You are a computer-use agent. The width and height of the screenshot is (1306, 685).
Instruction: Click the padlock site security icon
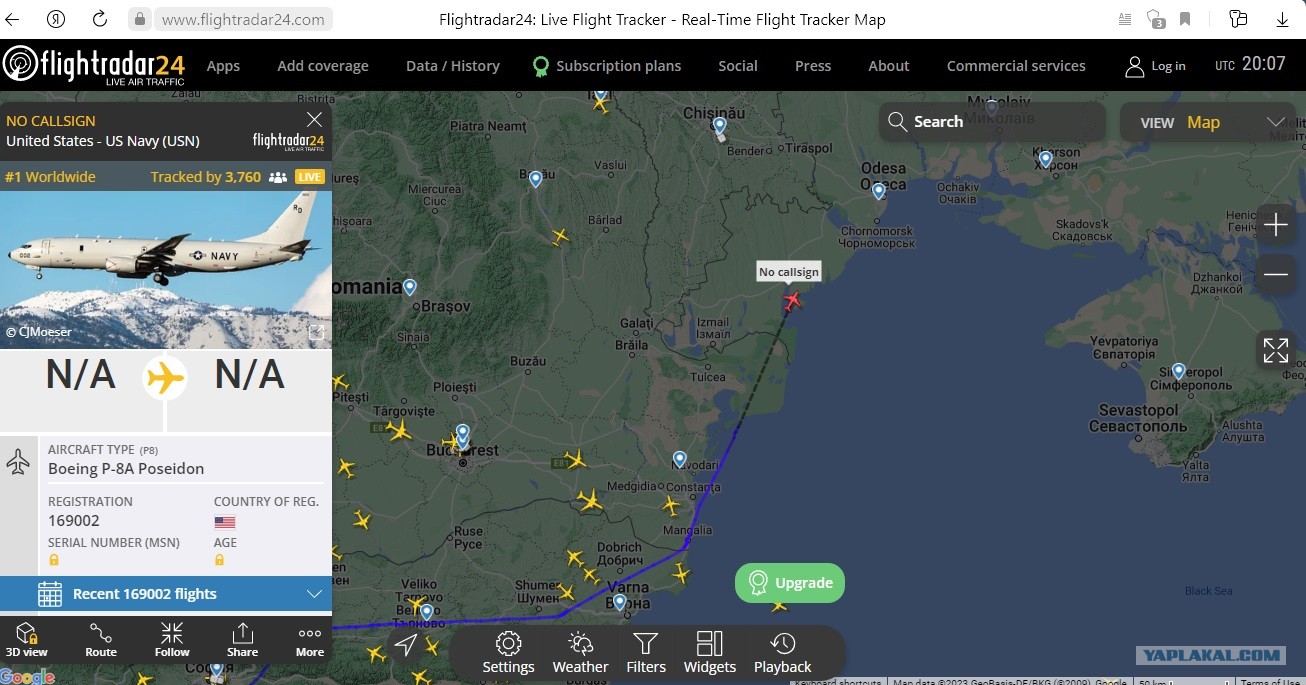[140, 19]
